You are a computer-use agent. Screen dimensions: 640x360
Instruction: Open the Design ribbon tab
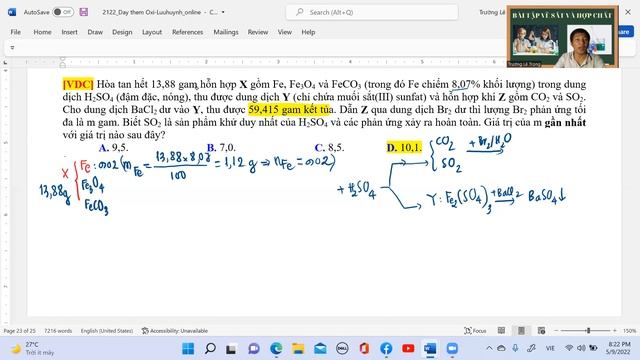[122, 32]
